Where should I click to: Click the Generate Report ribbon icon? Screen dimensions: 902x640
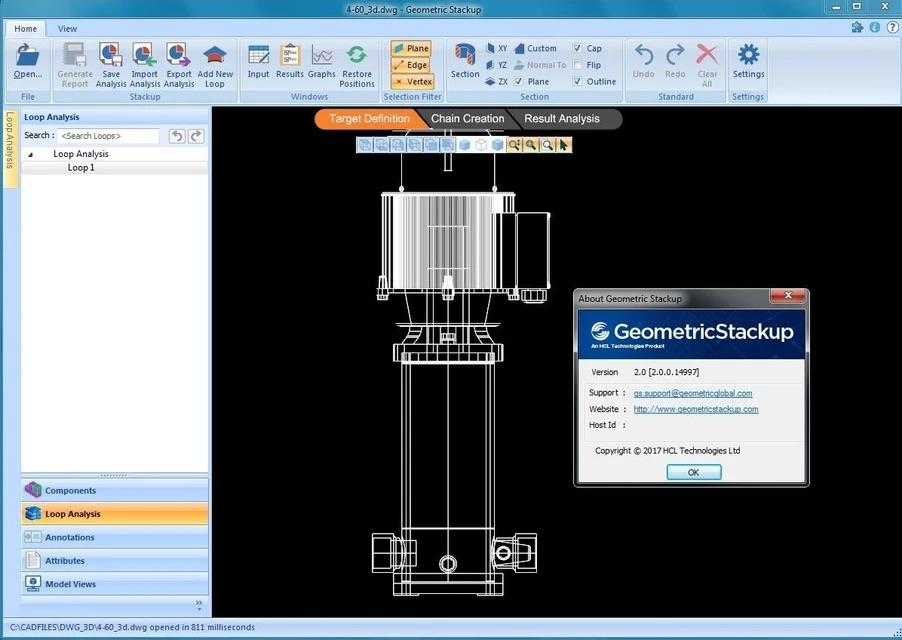coord(75,65)
